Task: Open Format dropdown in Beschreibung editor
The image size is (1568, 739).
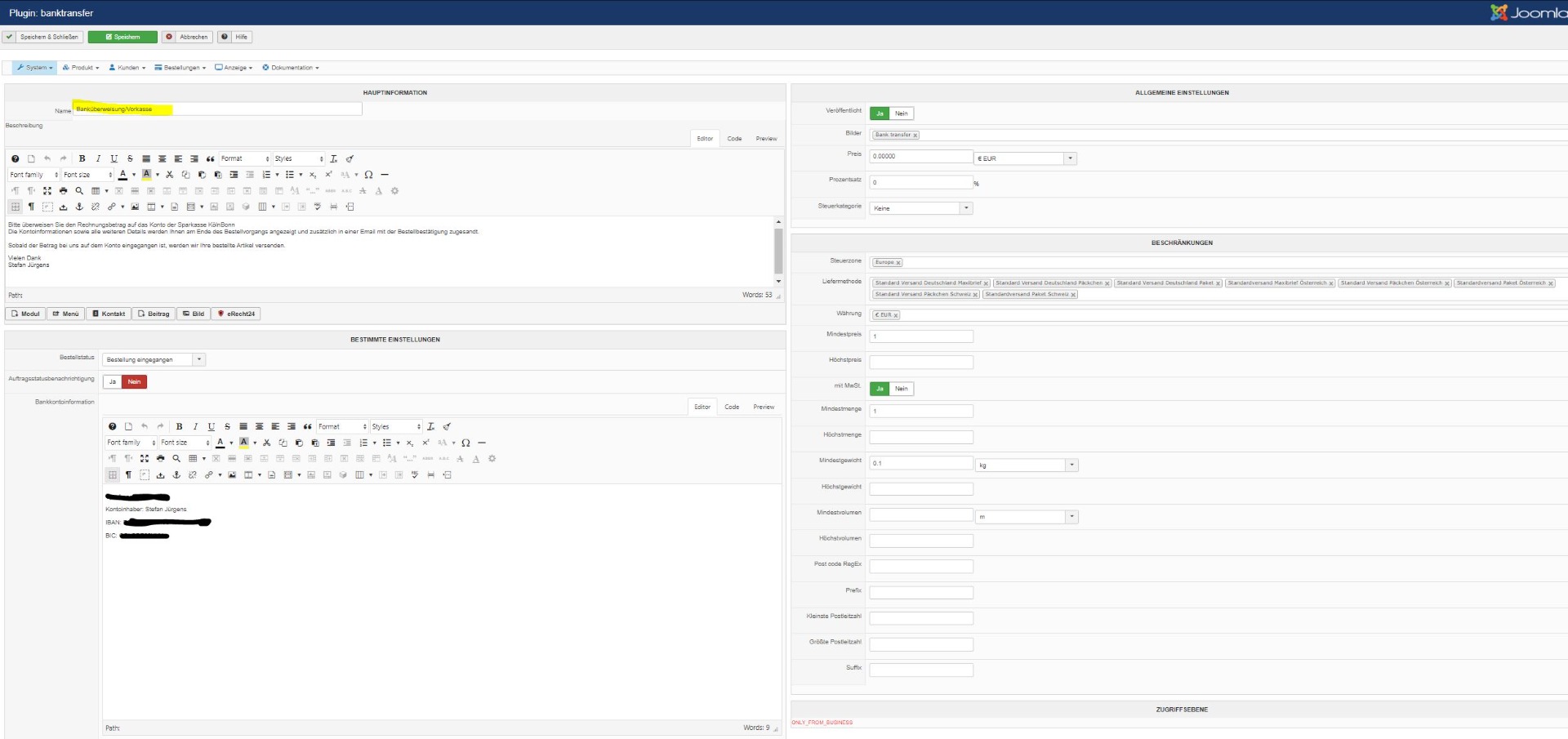Action: pos(245,159)
